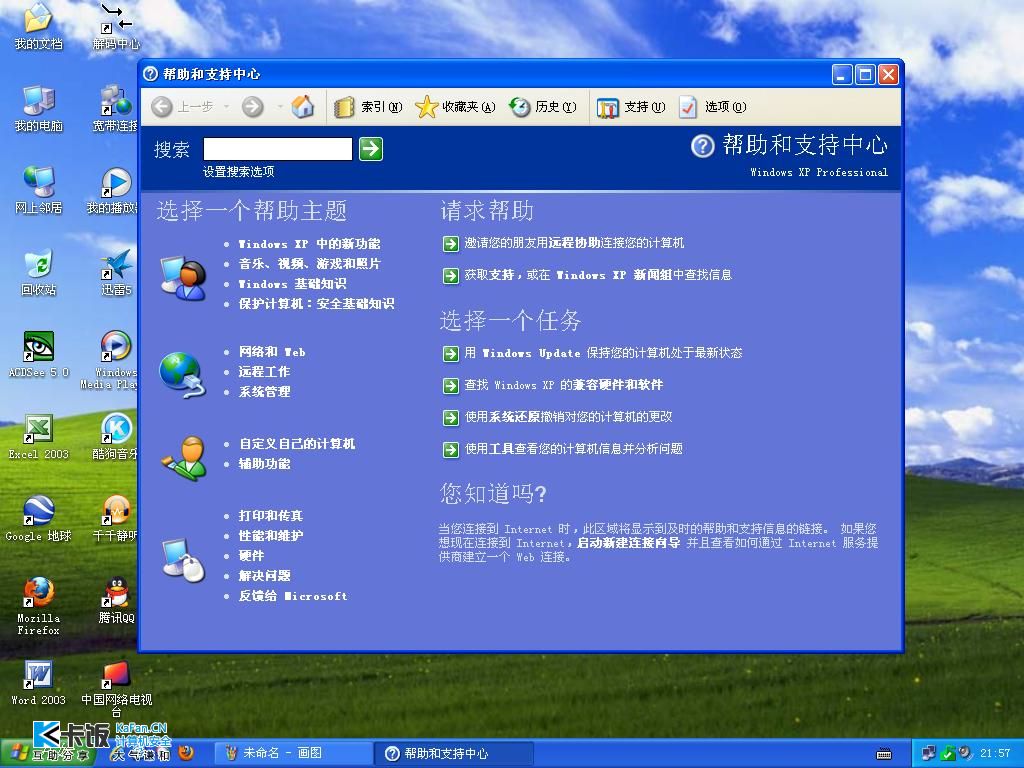The image size is (1024, 768).
Task: Open the Back history dropdown arrow
Action: click(x=226, y=106)
